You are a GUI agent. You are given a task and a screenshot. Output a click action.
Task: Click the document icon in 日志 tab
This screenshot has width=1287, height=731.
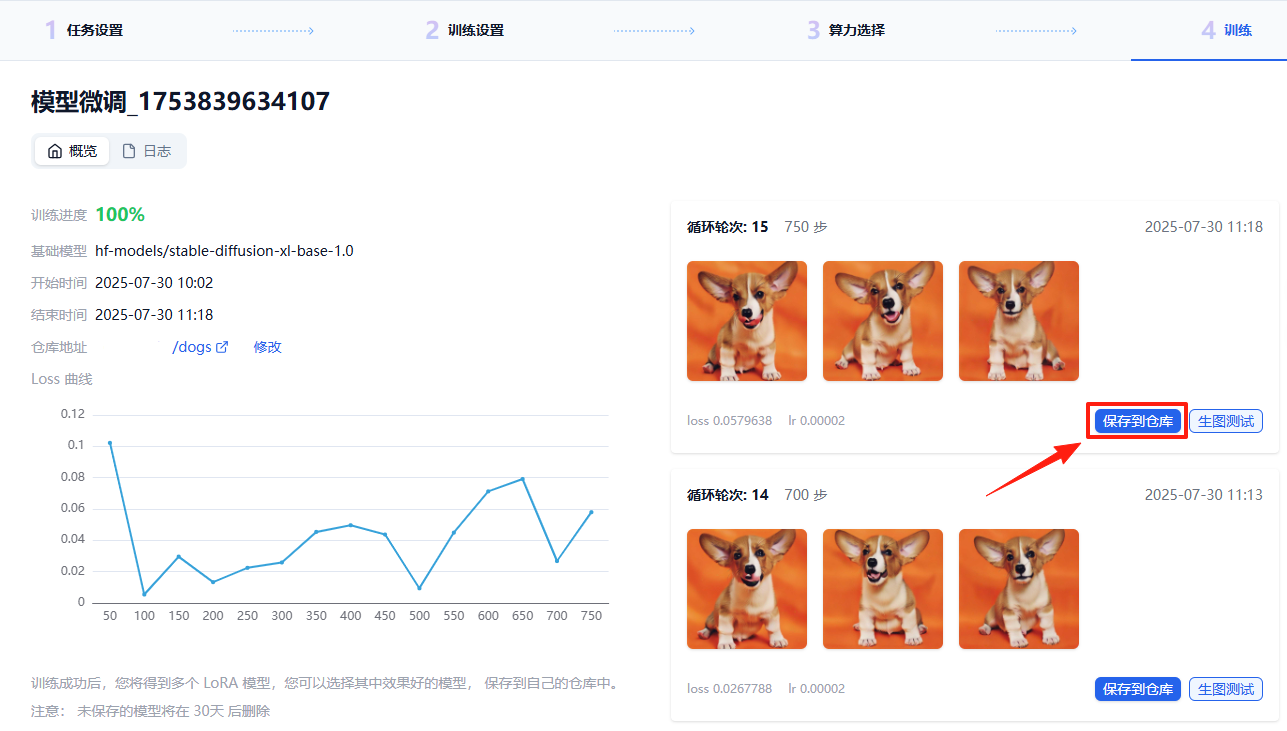(129, 151)
